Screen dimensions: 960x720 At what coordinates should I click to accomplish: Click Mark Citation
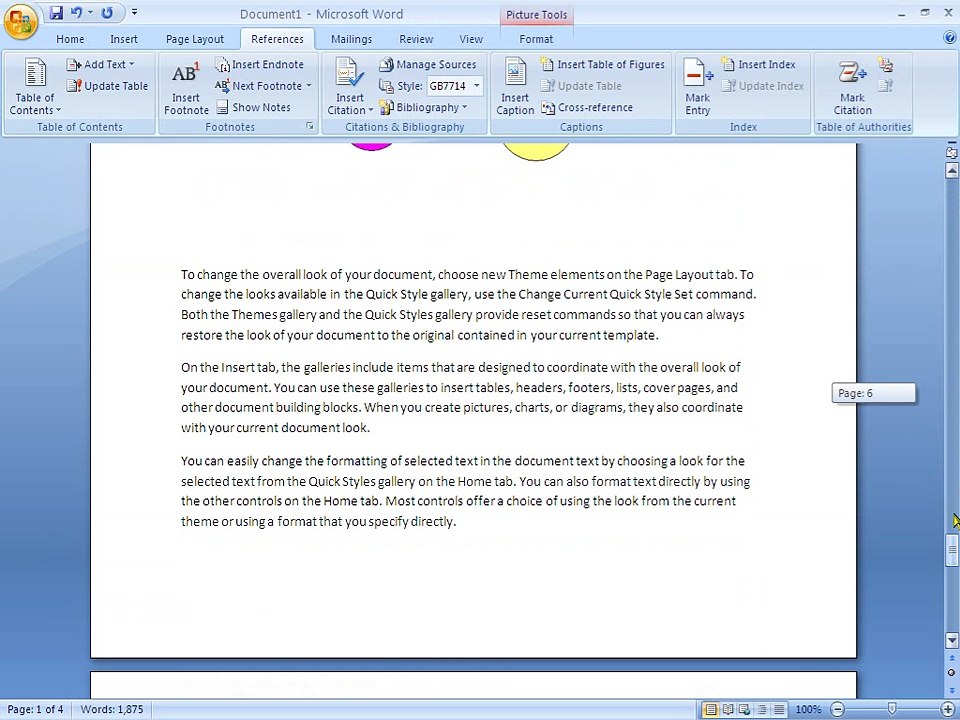click(x=852, y=86)
